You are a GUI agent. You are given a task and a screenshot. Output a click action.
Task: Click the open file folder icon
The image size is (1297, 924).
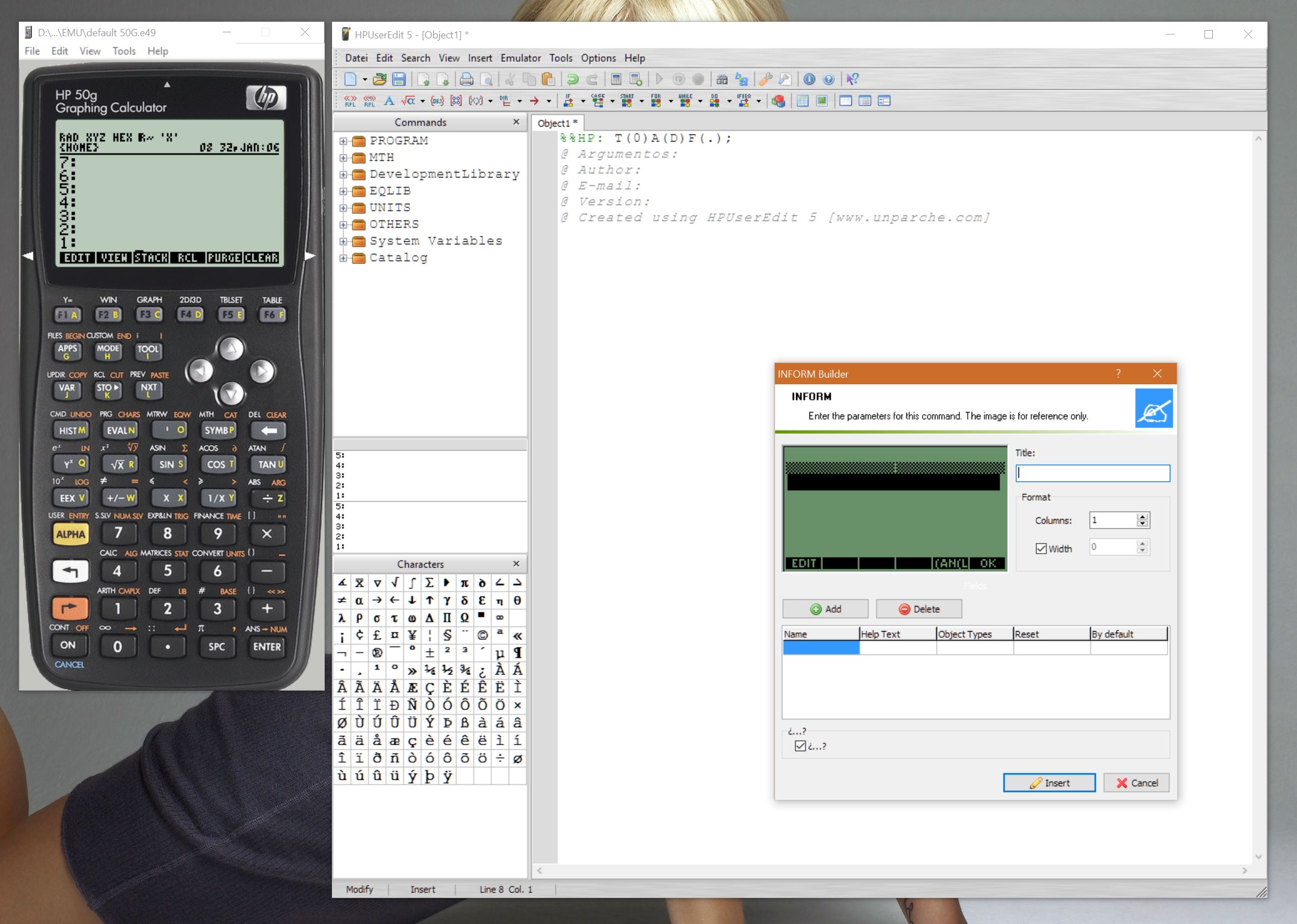(x=379, y=79)
